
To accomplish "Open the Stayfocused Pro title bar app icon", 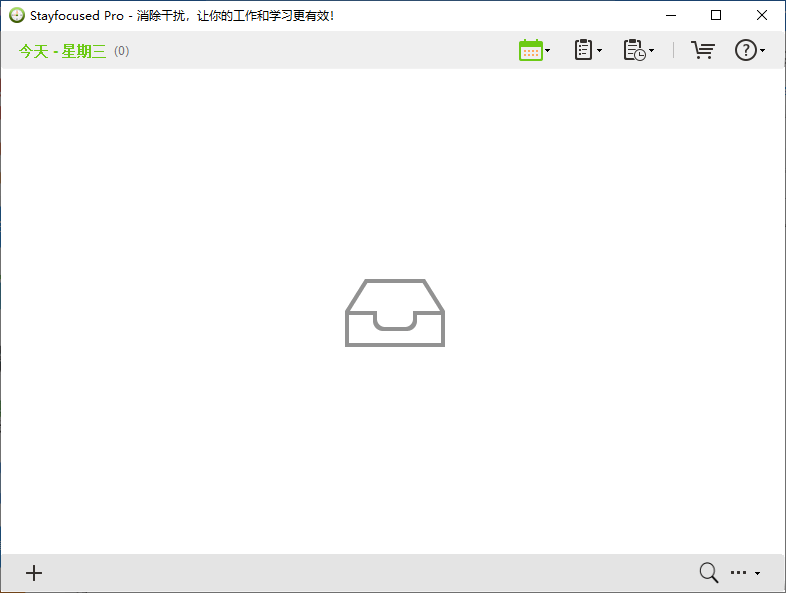I will tap(17, 16).
